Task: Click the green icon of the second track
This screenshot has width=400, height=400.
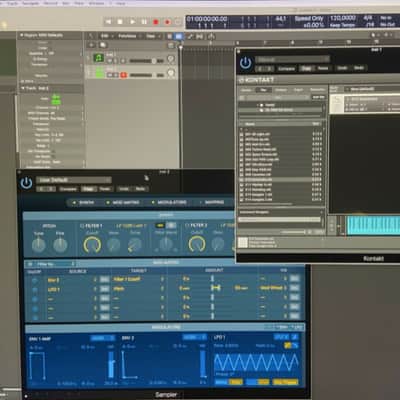Action: [99, 72]
